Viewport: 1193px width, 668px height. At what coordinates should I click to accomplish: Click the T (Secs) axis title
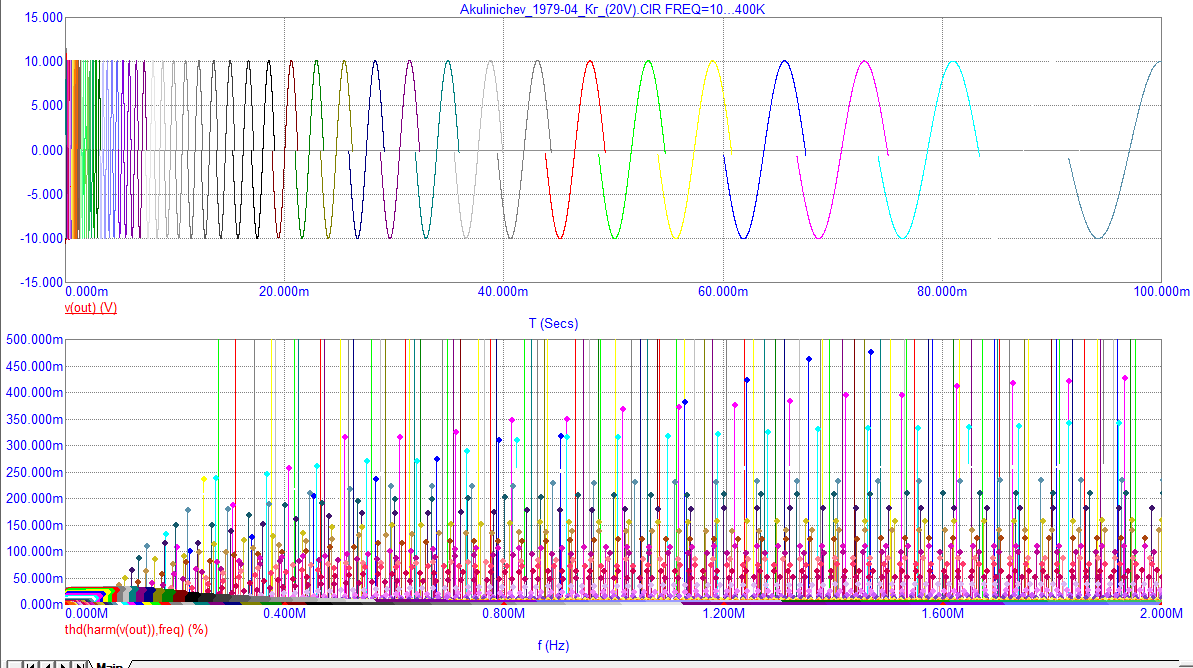tap(553, 323)
